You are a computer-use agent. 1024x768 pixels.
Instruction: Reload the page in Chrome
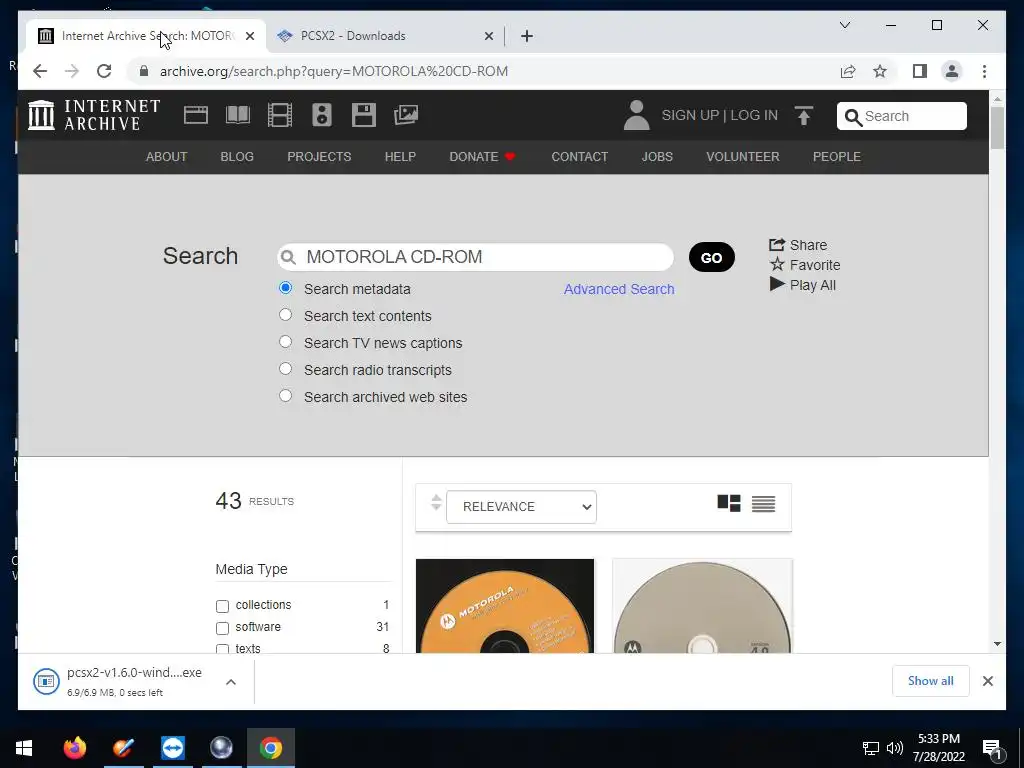coord(104,71)
